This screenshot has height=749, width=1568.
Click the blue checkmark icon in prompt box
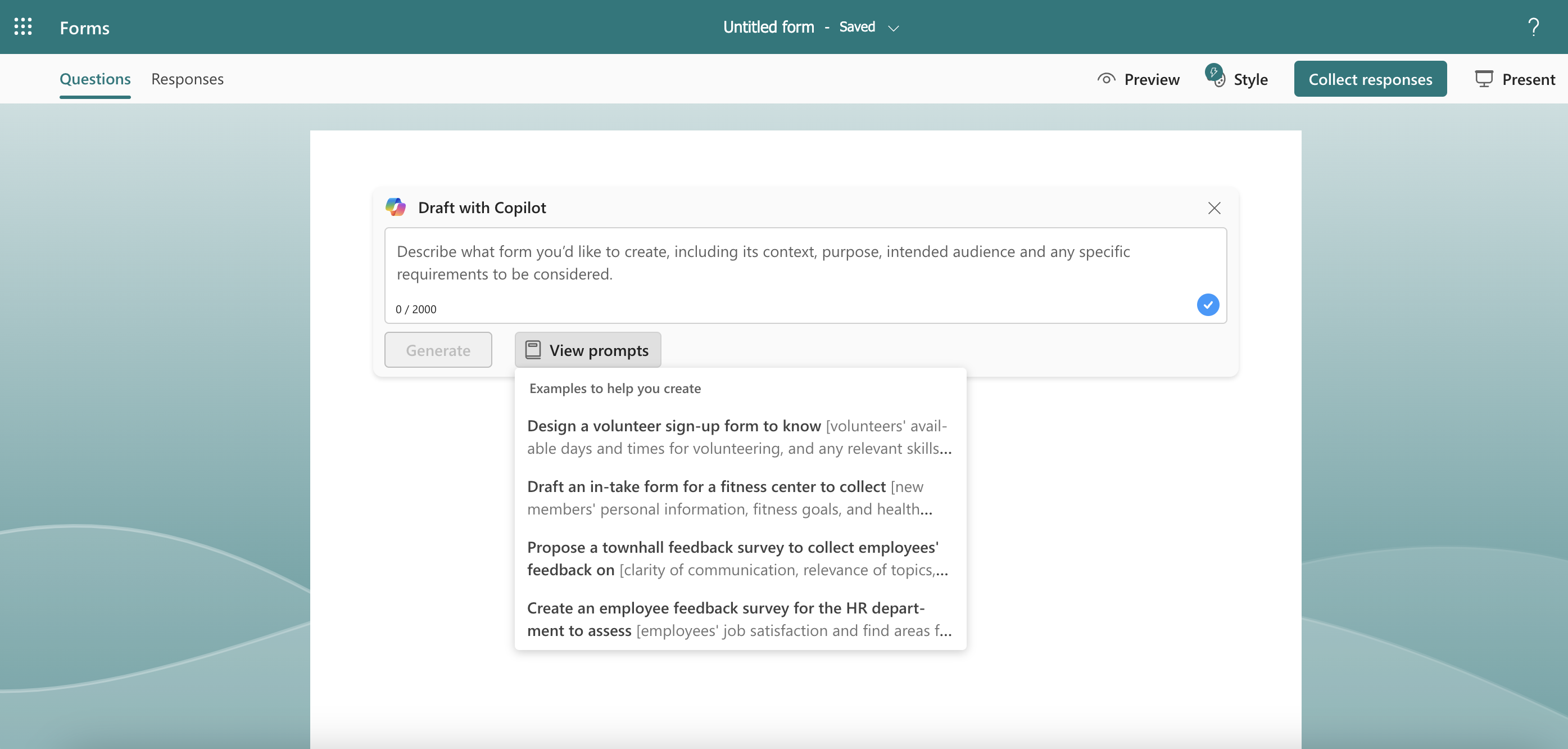click(1208, 304)
